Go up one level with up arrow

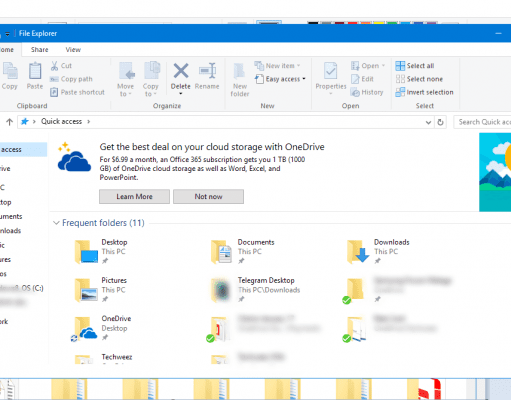point(9,122)
